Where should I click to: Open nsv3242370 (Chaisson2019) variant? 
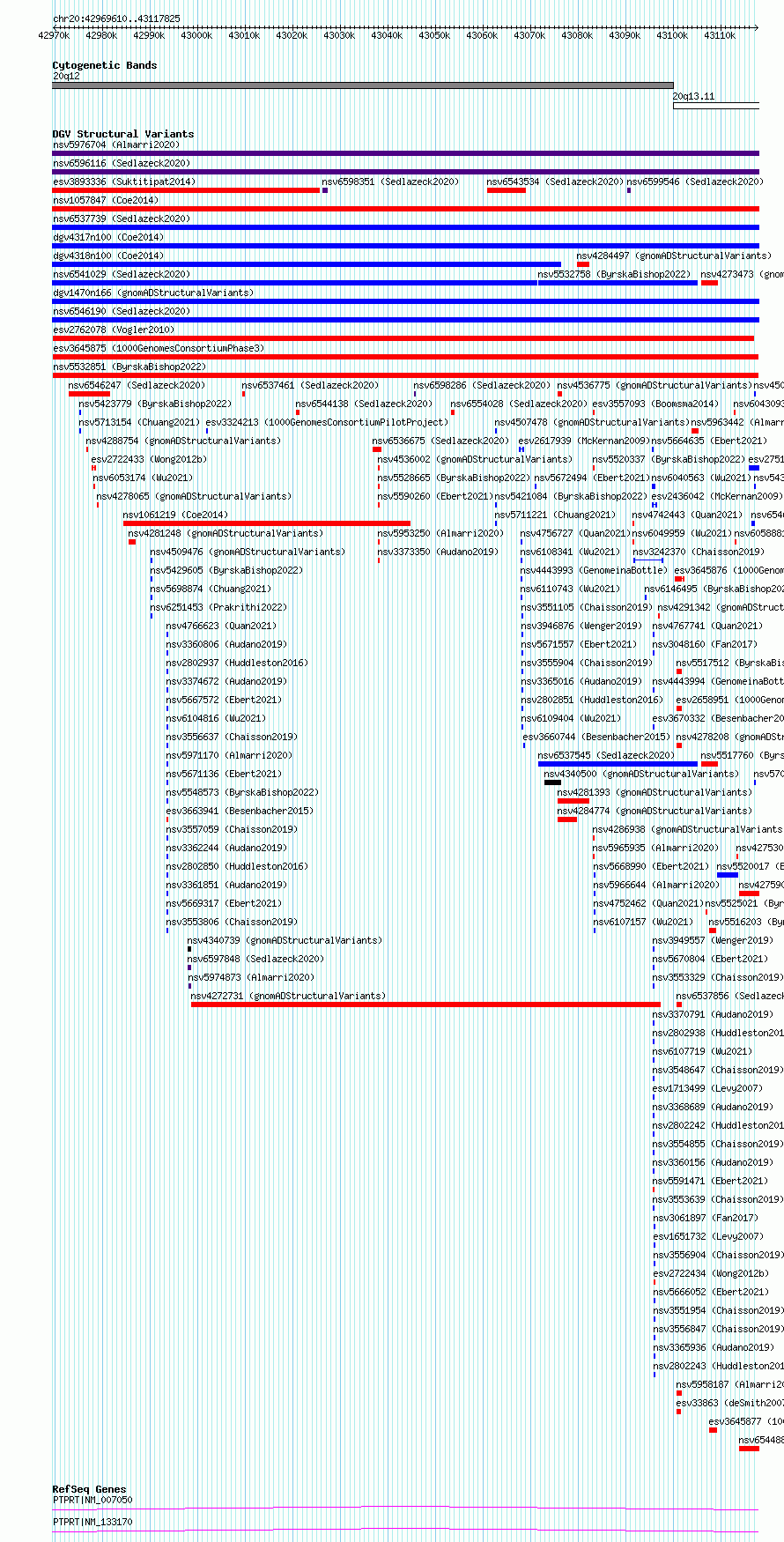point(699,552)
